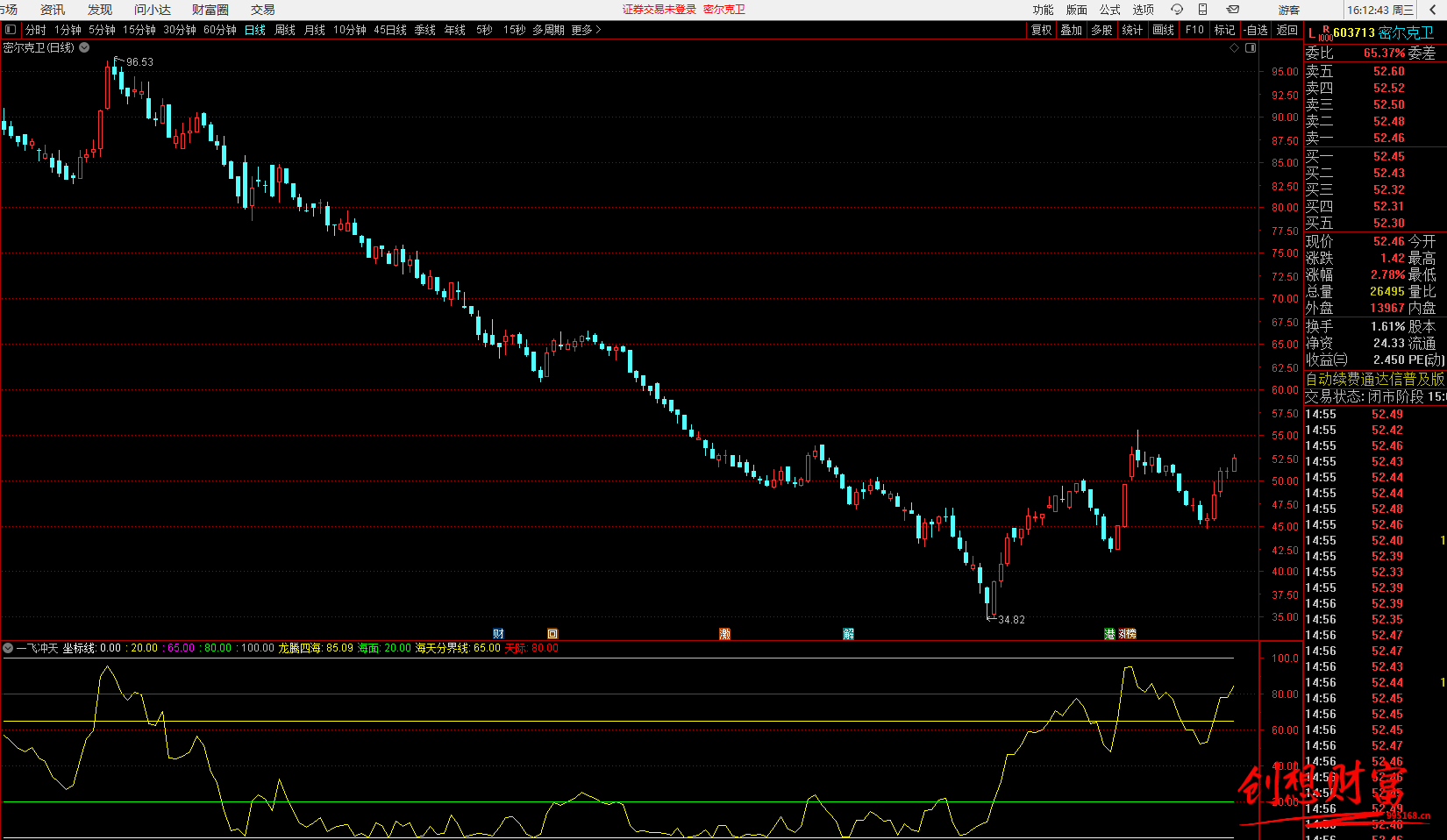The image size is (1447, 840).
Task: Click the 回 event marker on the chart
Action: [552, 634]
